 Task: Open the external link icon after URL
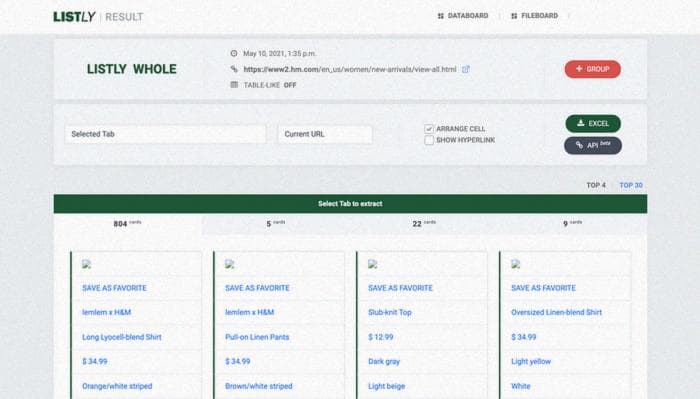tap(466, 69)
